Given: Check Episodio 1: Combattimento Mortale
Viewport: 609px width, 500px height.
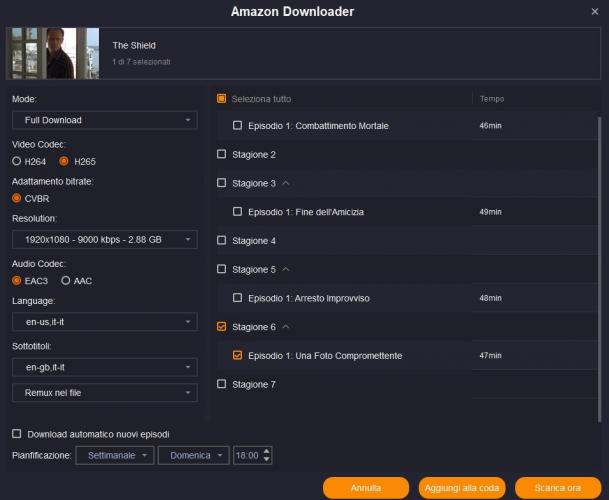Looking at the screenshot, I should coord(238,126).
